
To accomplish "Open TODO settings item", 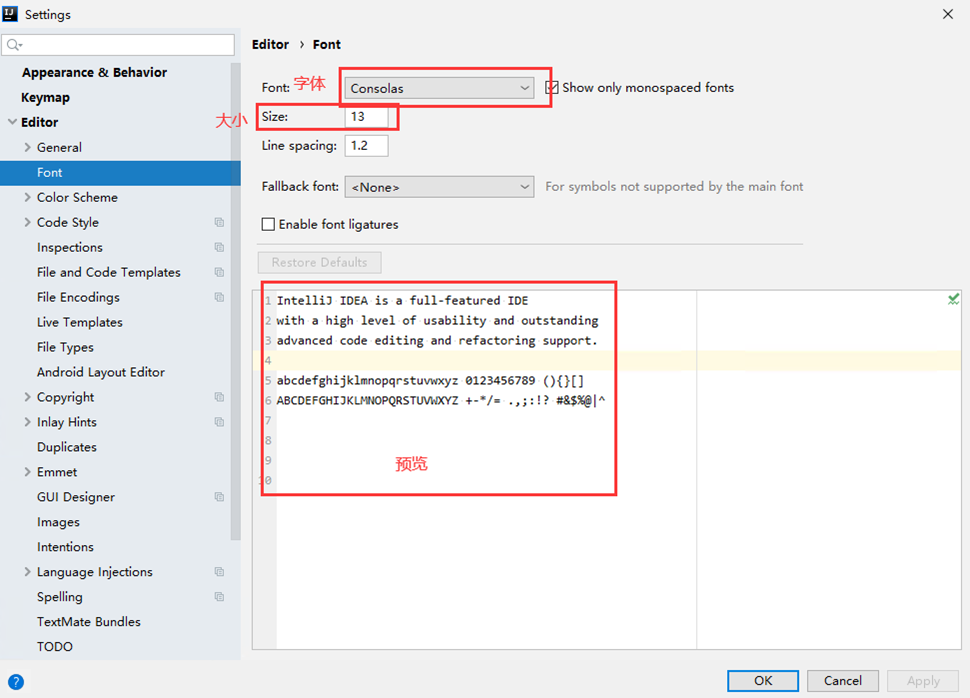I will click(x=54, y=647).
